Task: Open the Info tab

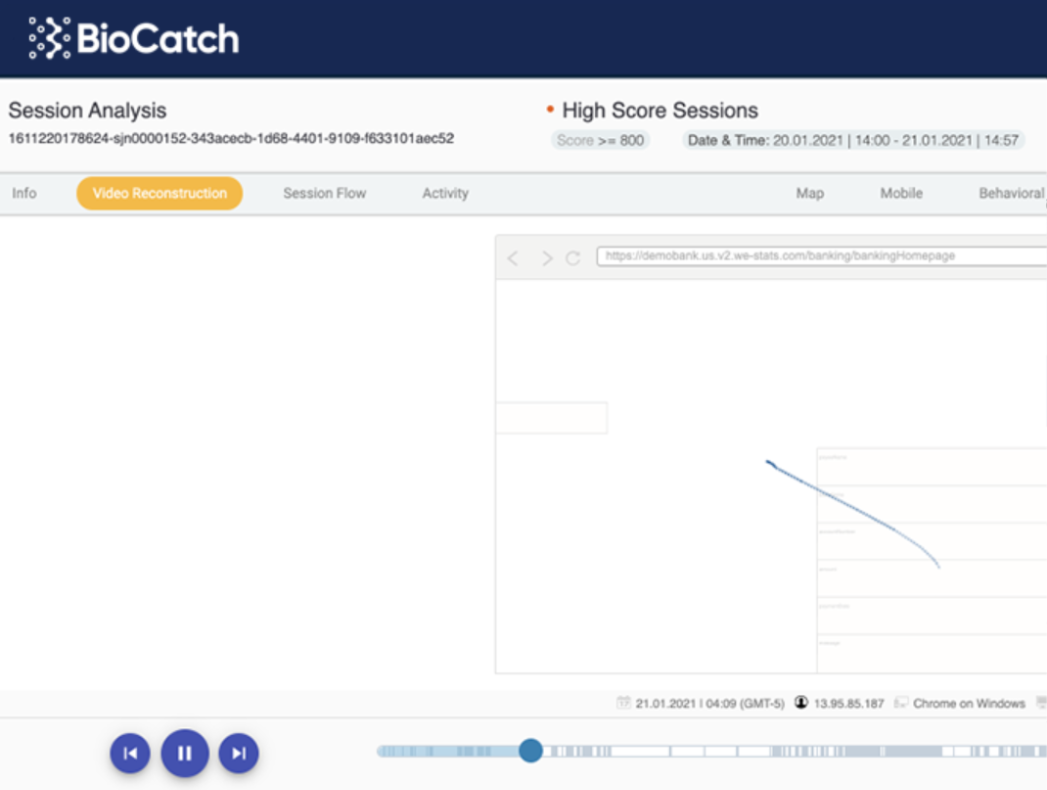Action: click(x=24, y=193)
